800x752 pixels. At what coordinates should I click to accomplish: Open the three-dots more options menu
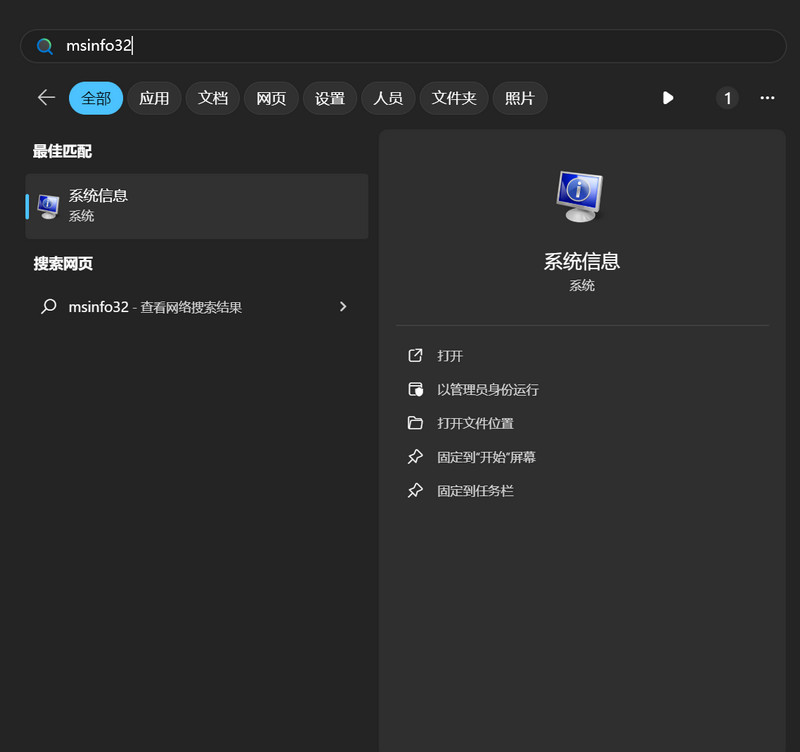[767, 98]
